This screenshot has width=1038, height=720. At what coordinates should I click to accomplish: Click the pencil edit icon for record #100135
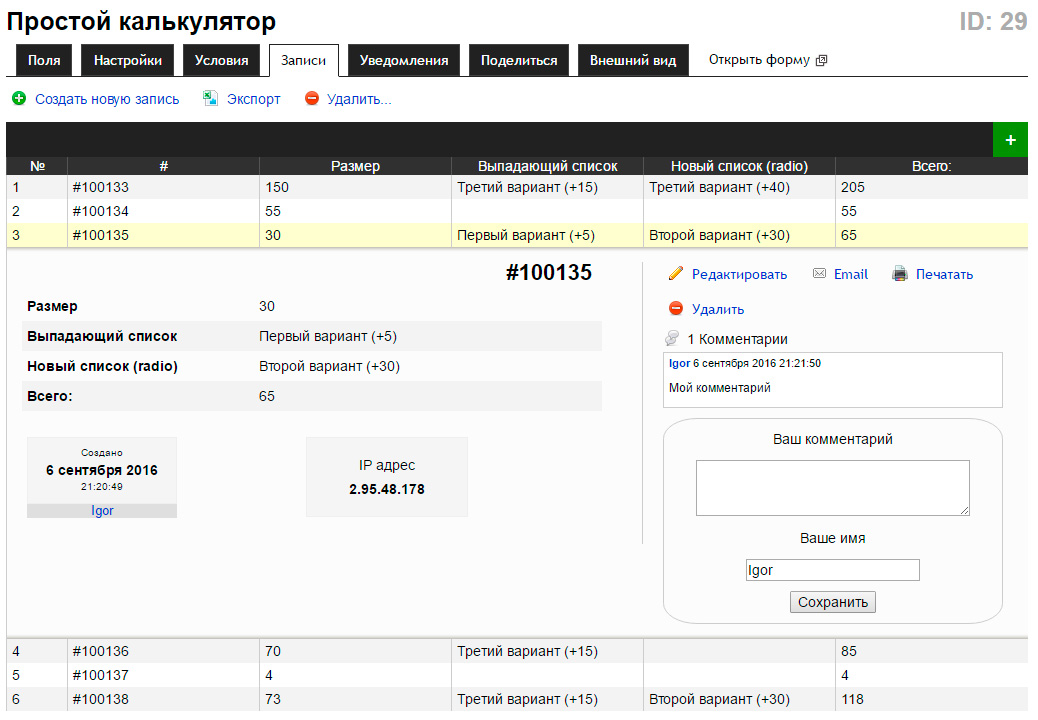click(x=676, y=274)
